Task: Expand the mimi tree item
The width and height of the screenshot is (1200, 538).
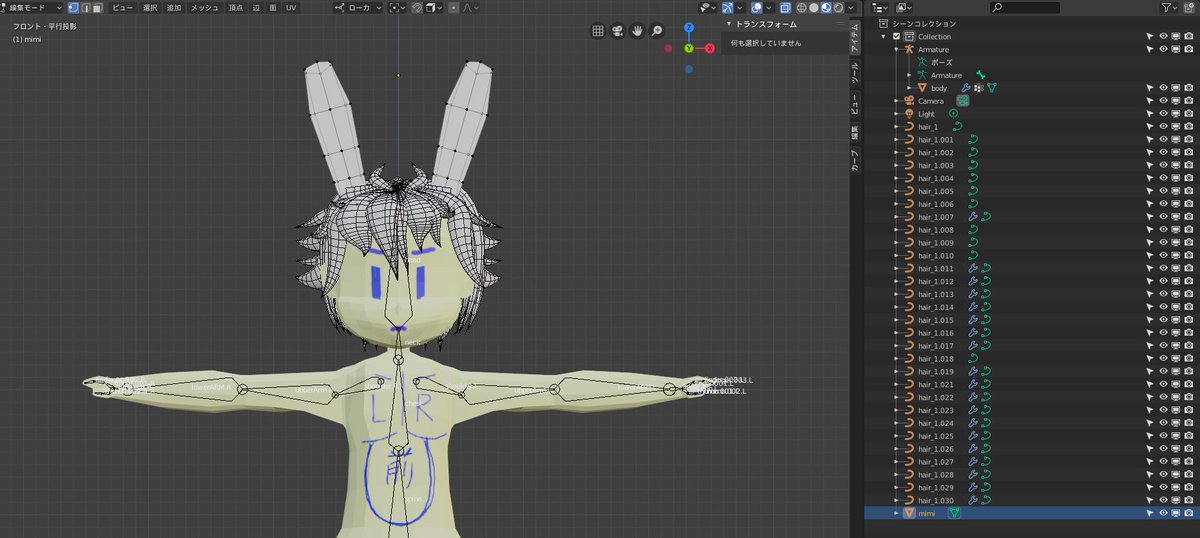Action: (896, 513)
